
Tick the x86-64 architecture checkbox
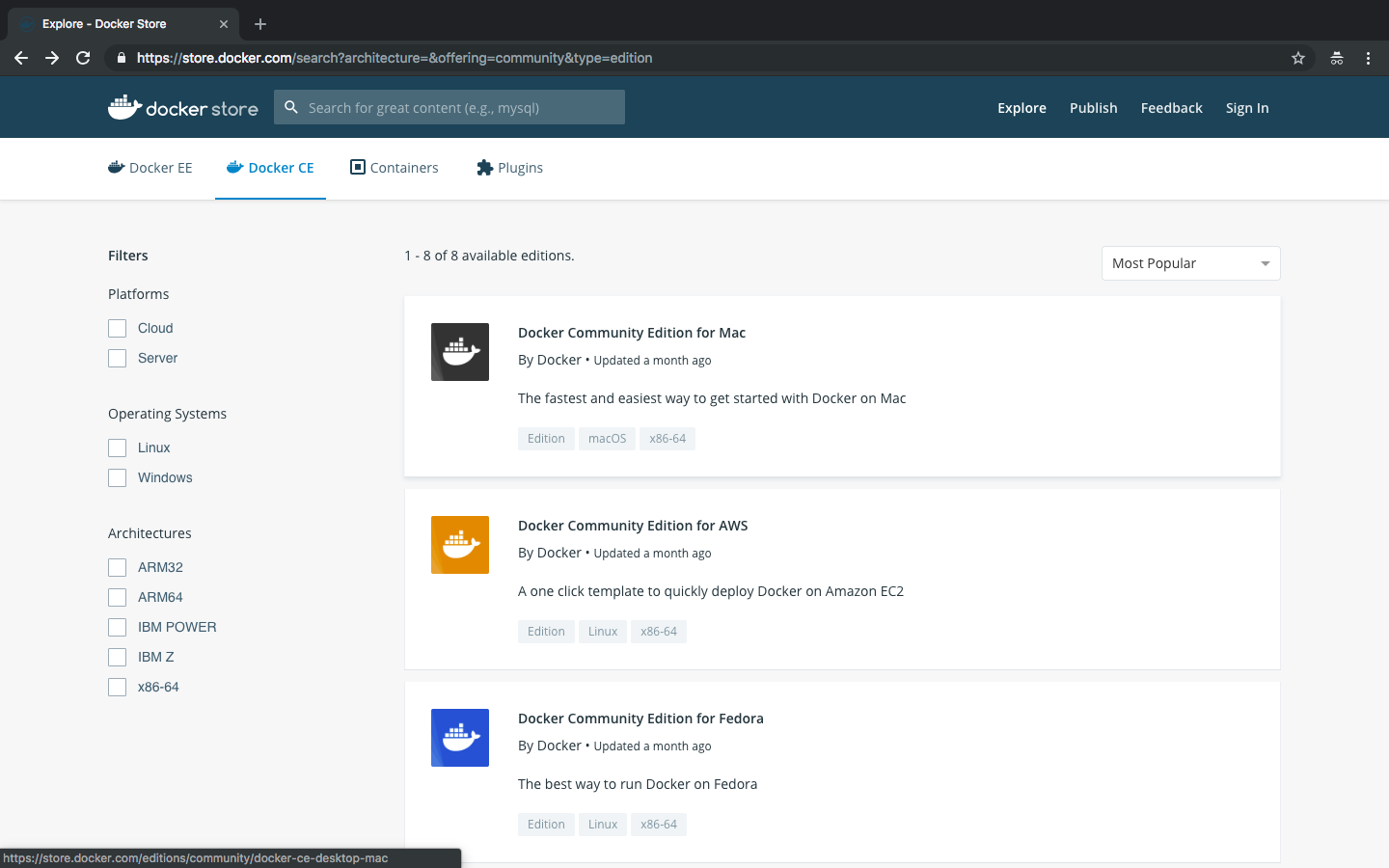pos(118,688)
